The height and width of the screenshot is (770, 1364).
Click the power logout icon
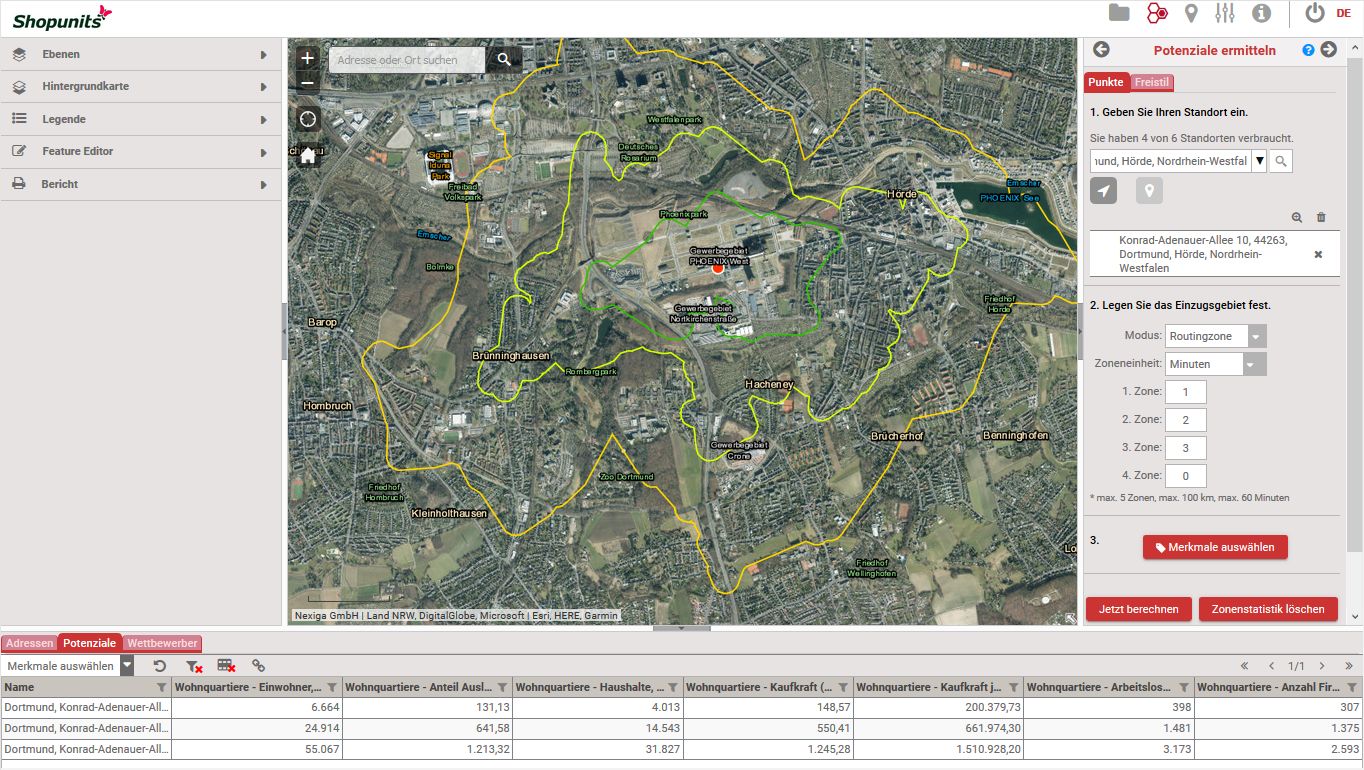(1315, 13)
